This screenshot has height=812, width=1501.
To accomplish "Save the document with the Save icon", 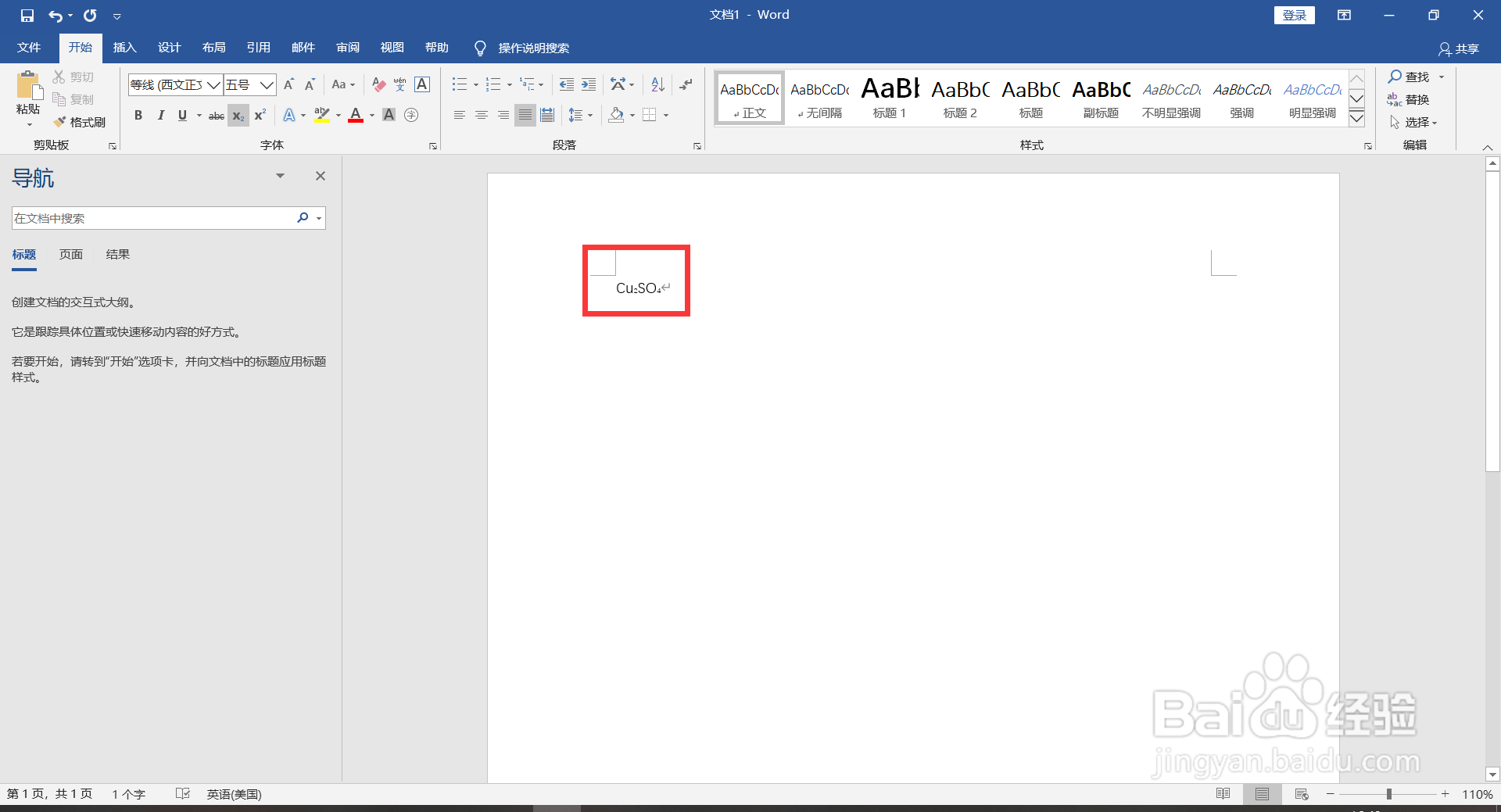I will click(x=27, y=15).
